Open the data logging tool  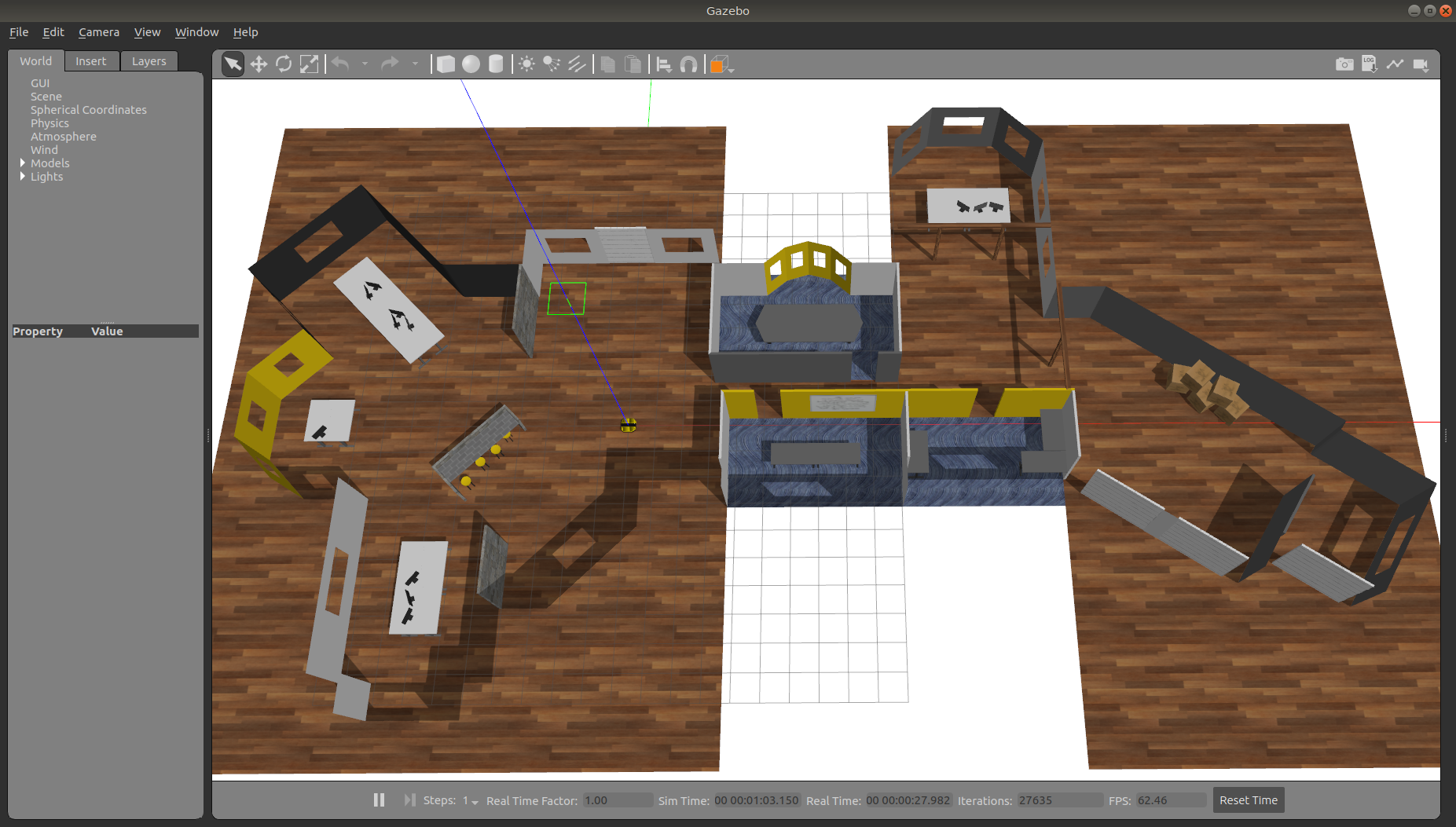point(1370,64)
